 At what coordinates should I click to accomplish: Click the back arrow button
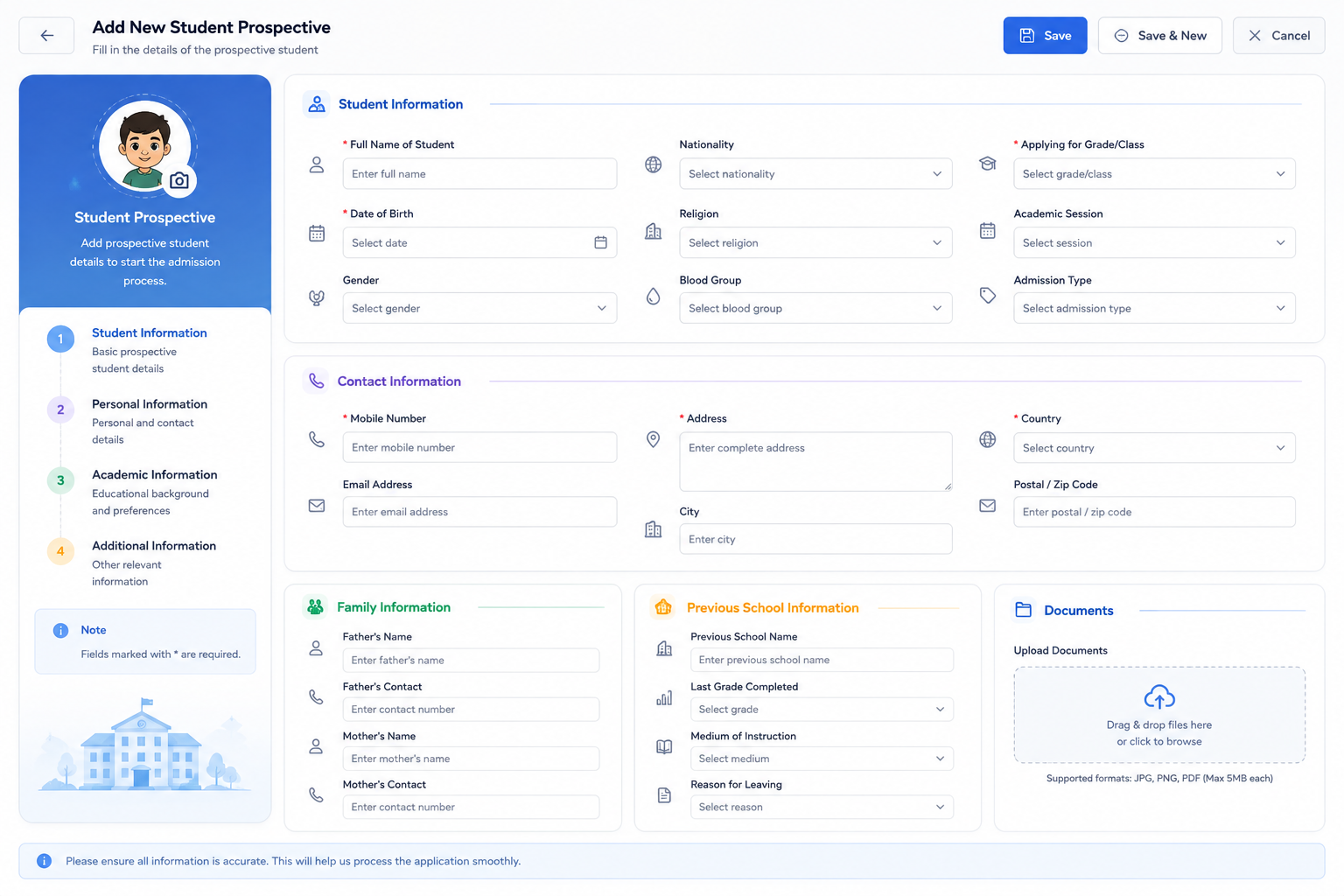(x=46, y=36)
